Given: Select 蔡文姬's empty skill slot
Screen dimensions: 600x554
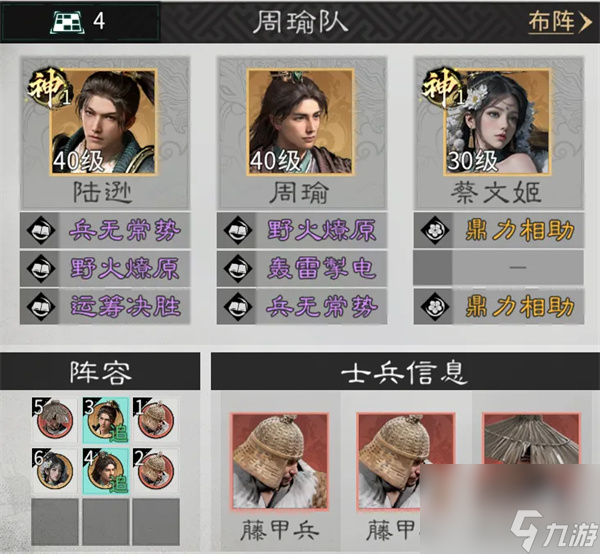Looking at the screenshot, I should 499,267.
